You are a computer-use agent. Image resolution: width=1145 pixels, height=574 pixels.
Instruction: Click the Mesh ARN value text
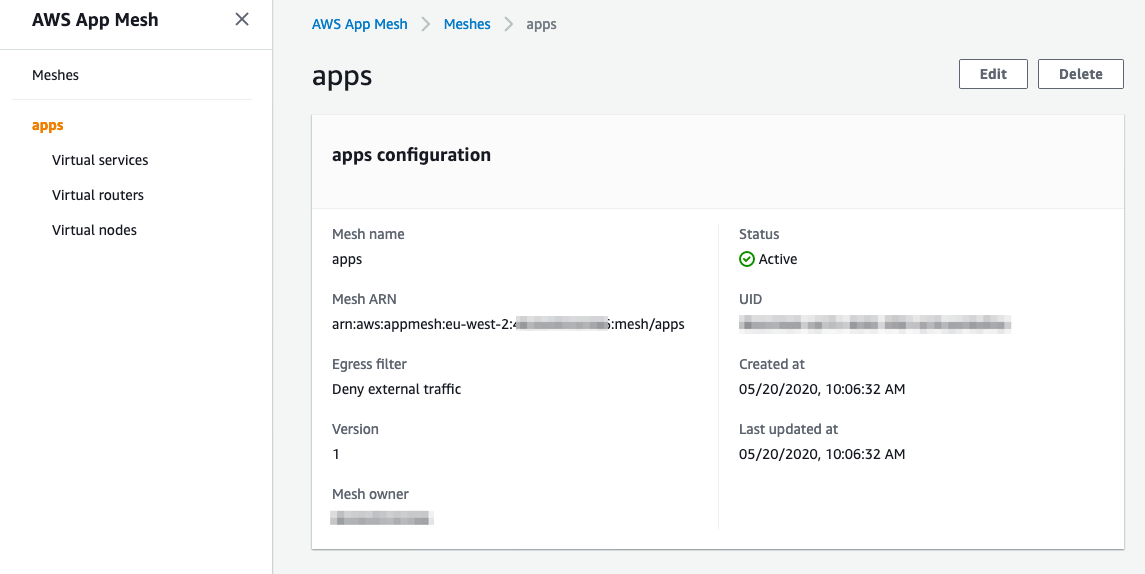click(508, 324)
